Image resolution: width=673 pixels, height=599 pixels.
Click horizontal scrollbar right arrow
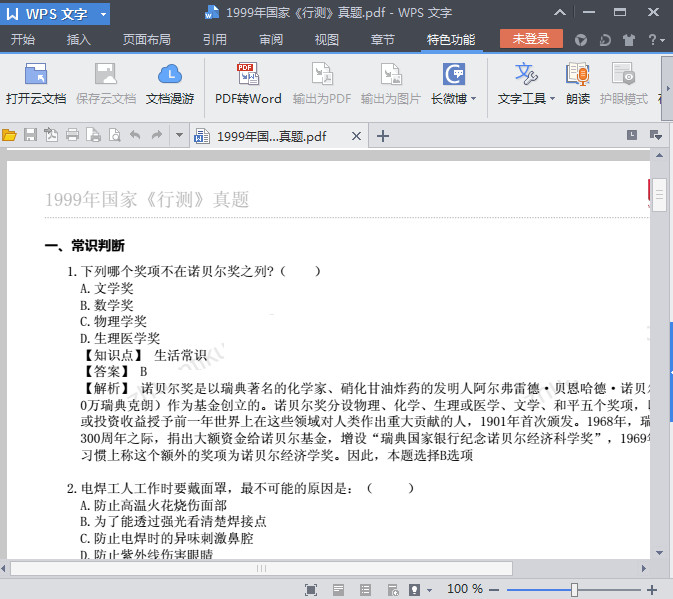[x=643, y=569]
